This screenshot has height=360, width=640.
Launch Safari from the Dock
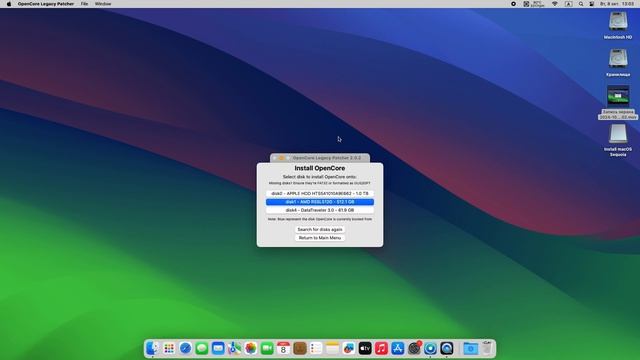(185, 348)
